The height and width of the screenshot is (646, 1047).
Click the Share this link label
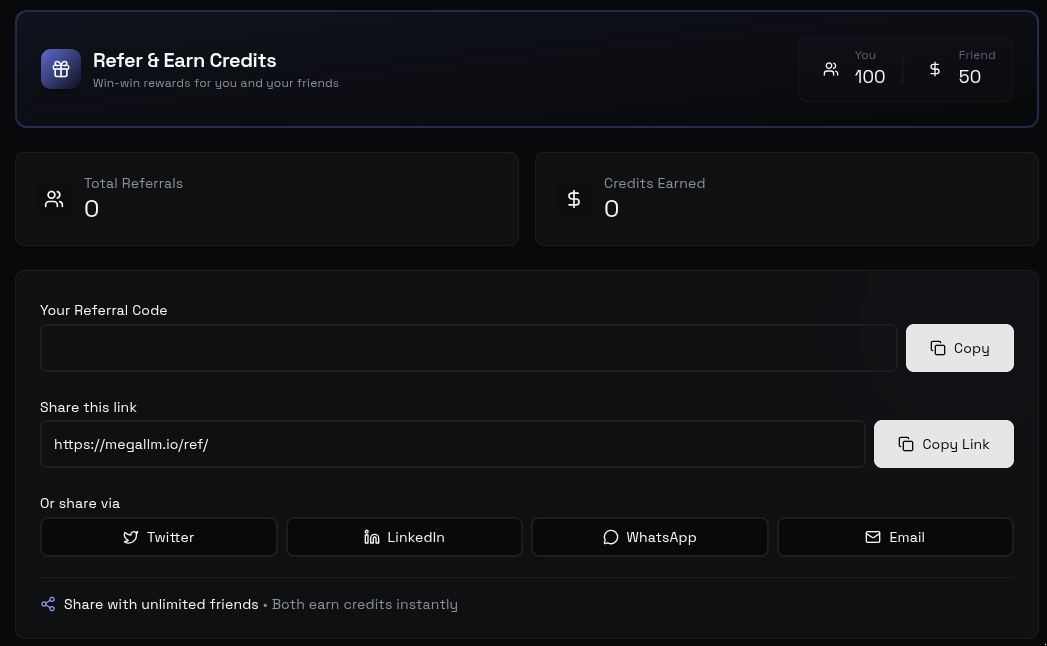[x=88, y=407]
